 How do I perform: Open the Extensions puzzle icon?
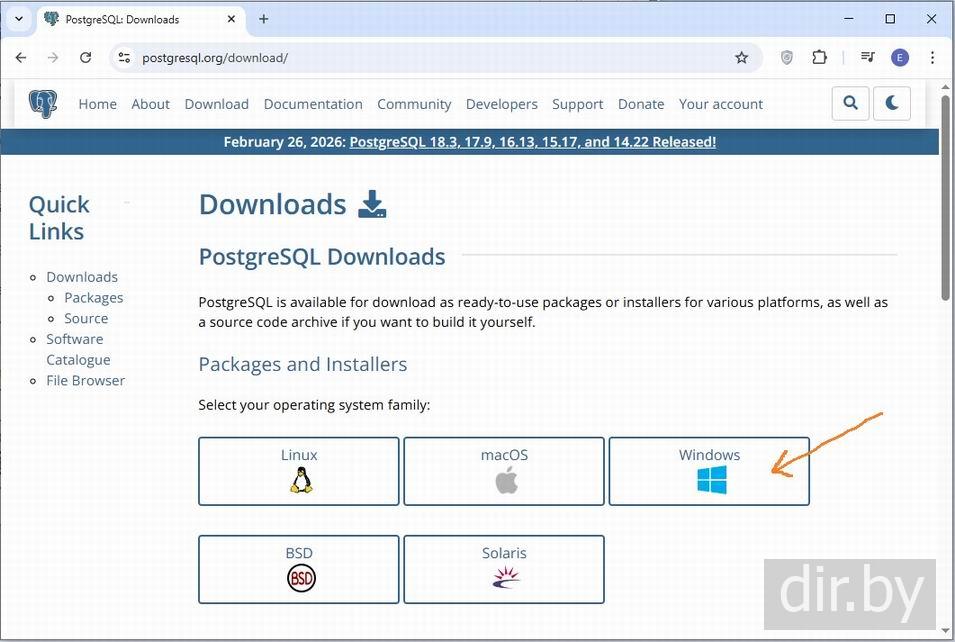click(x=820, y=57)
